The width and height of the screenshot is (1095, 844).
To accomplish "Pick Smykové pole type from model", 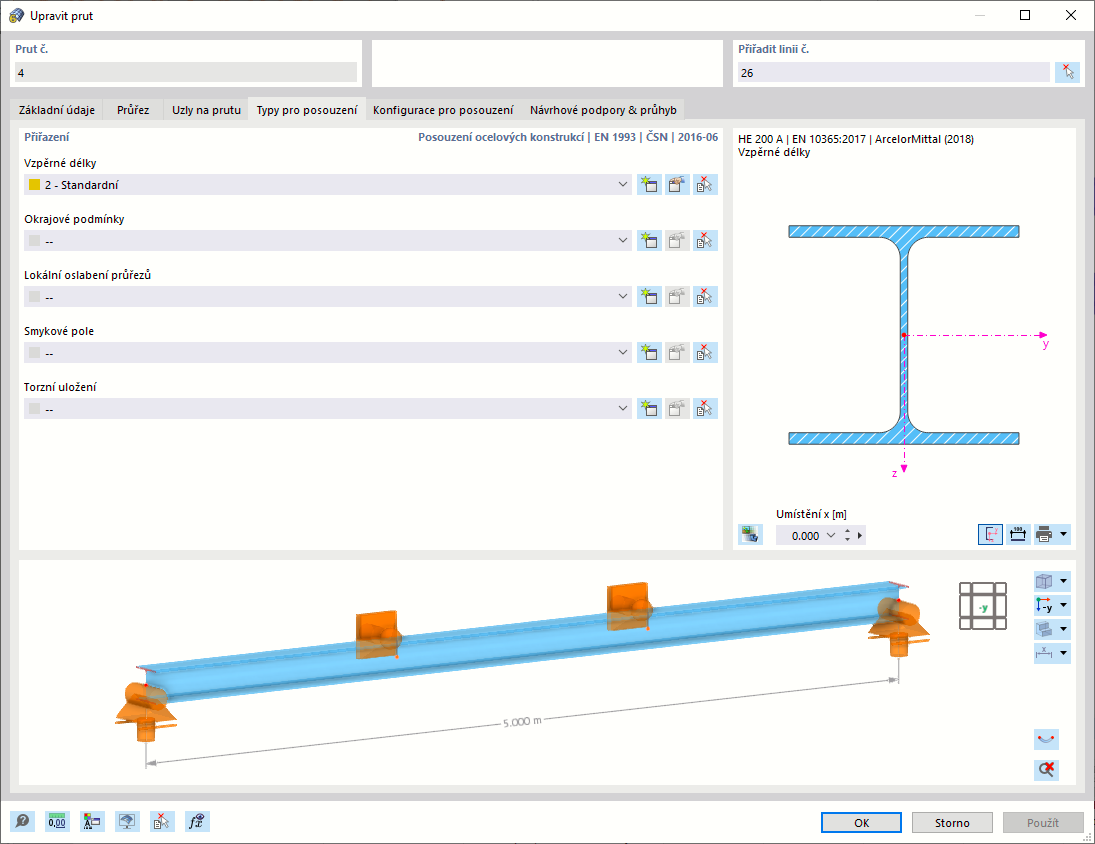I will 705,353.
